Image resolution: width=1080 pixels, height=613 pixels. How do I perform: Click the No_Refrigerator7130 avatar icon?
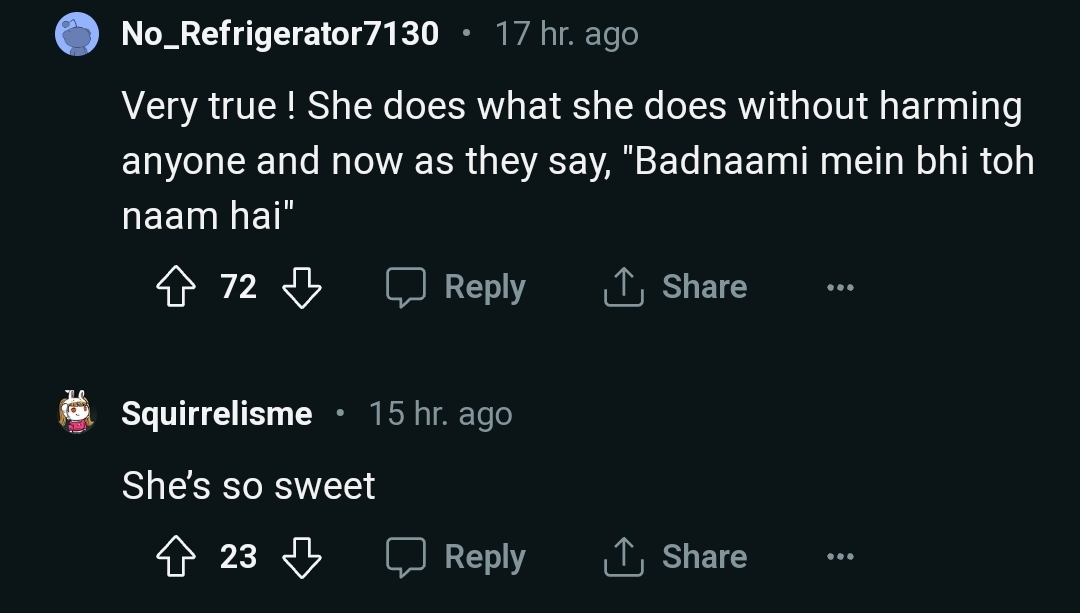coord(76,35)
